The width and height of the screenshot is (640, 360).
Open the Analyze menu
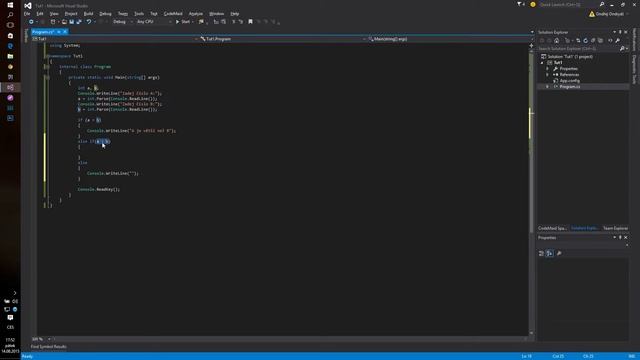(x=196, y=13)
